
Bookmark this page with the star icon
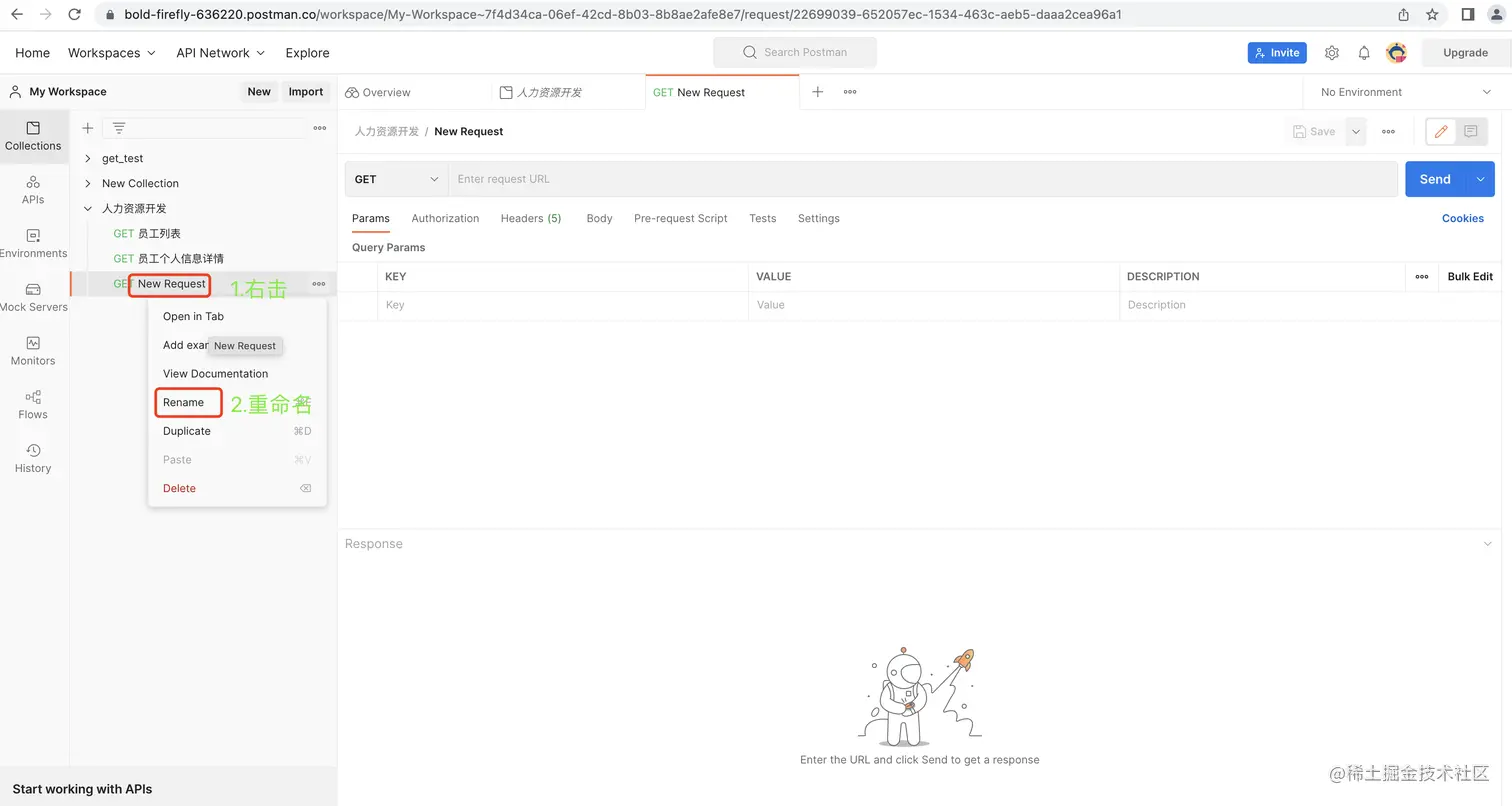pyautogui.click(x=1432, y=15)
